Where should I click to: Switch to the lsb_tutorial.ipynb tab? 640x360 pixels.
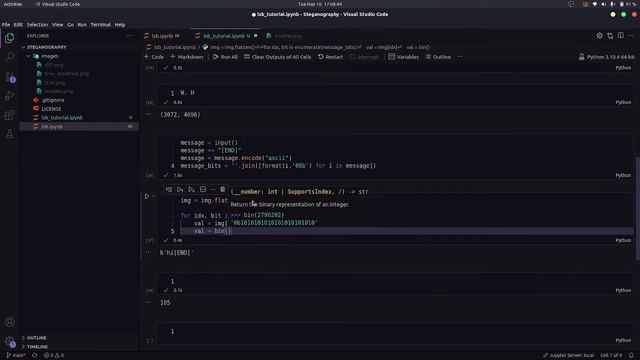224,36
